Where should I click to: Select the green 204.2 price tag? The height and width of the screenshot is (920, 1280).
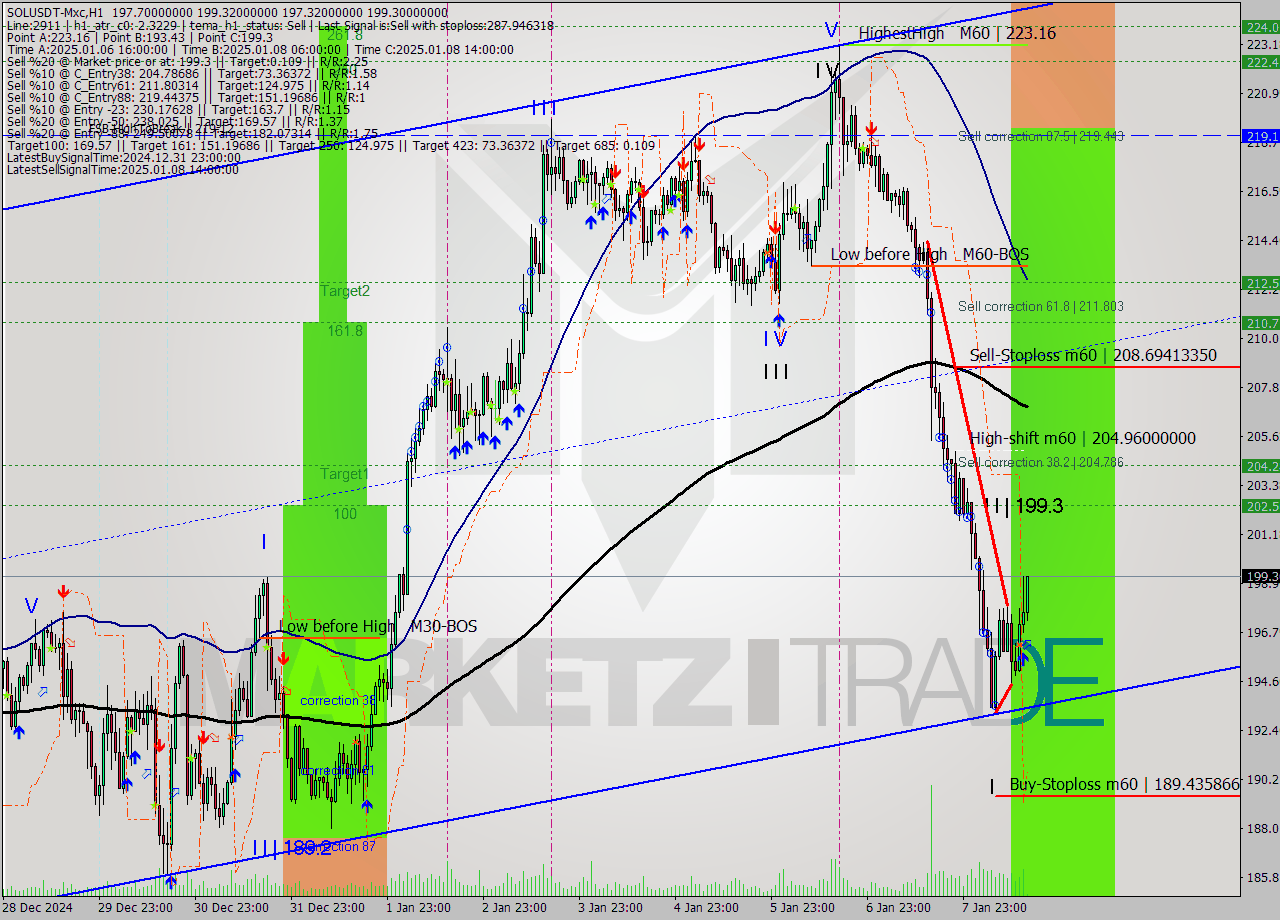pos(1260,466)
